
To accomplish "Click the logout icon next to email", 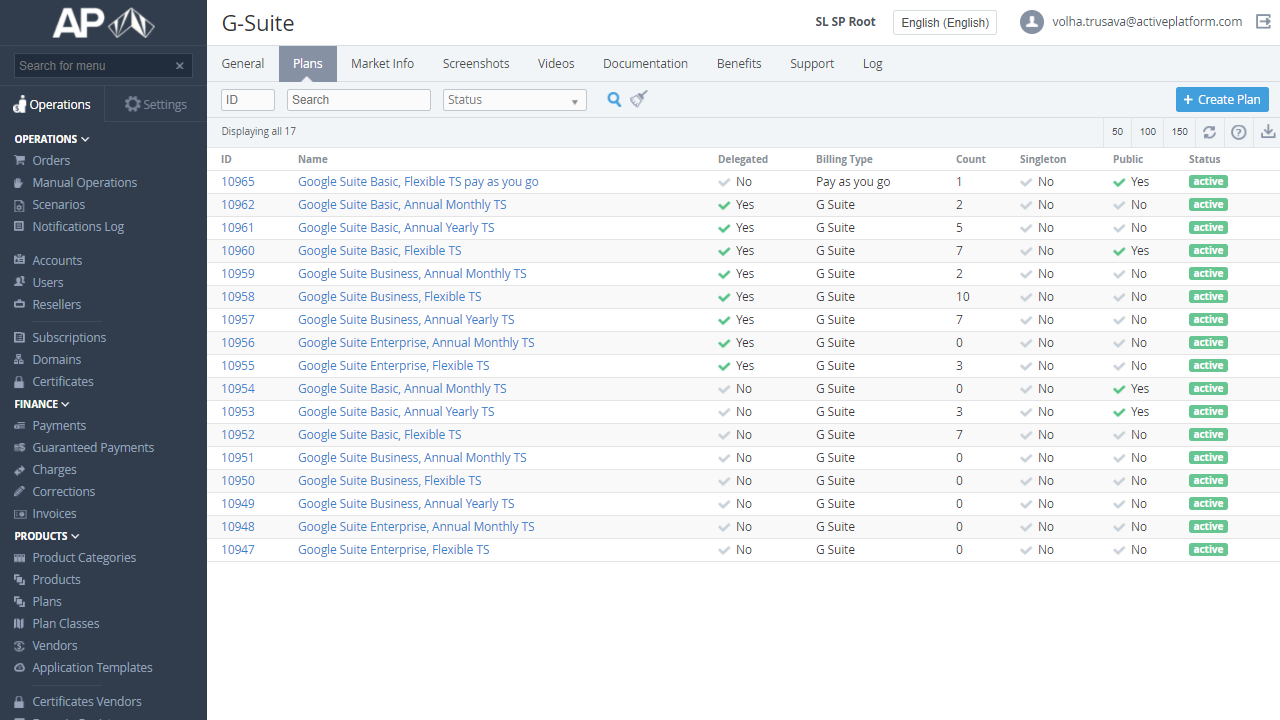I will coord(1263,21).
